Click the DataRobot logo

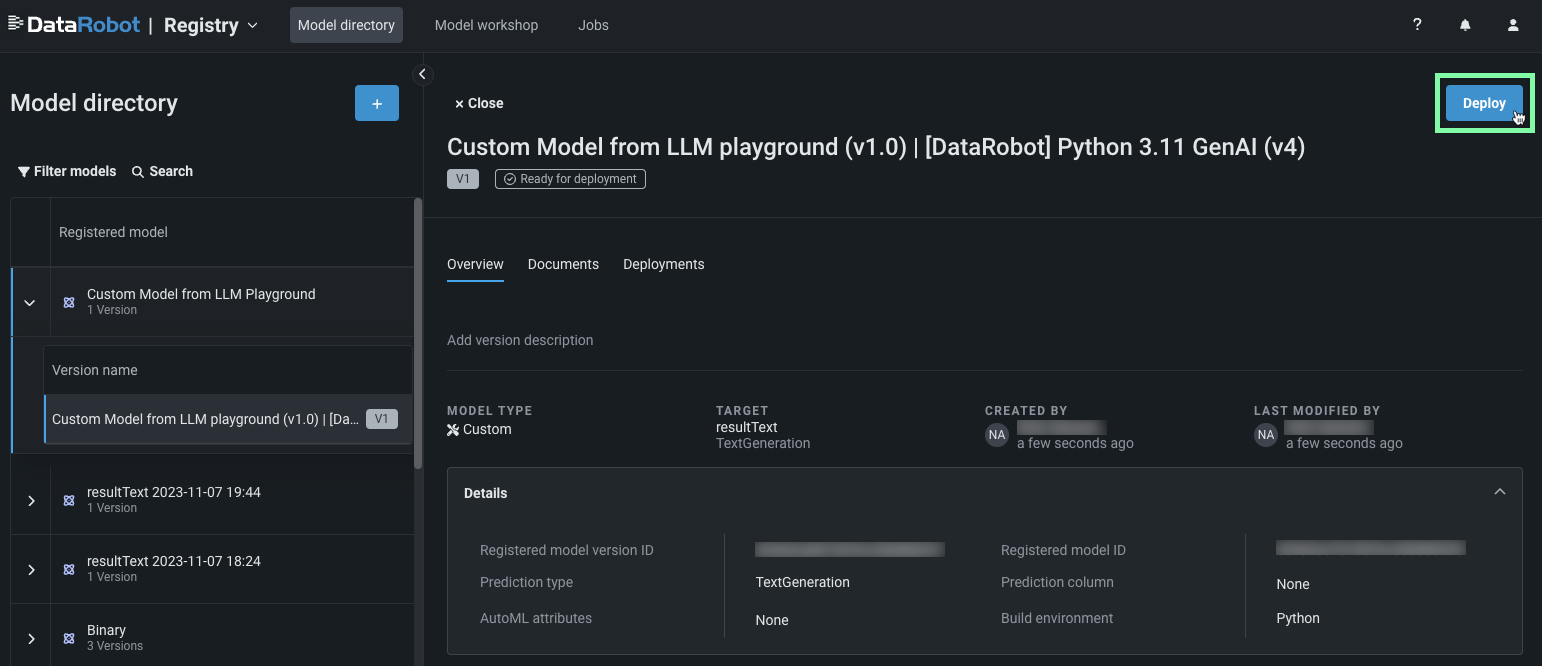point(74,25)
